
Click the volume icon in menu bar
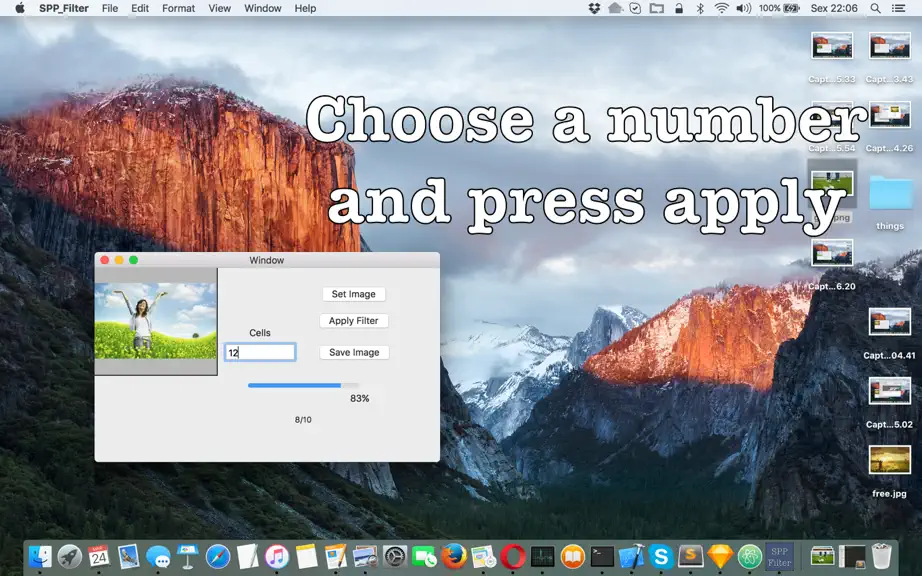744,8
